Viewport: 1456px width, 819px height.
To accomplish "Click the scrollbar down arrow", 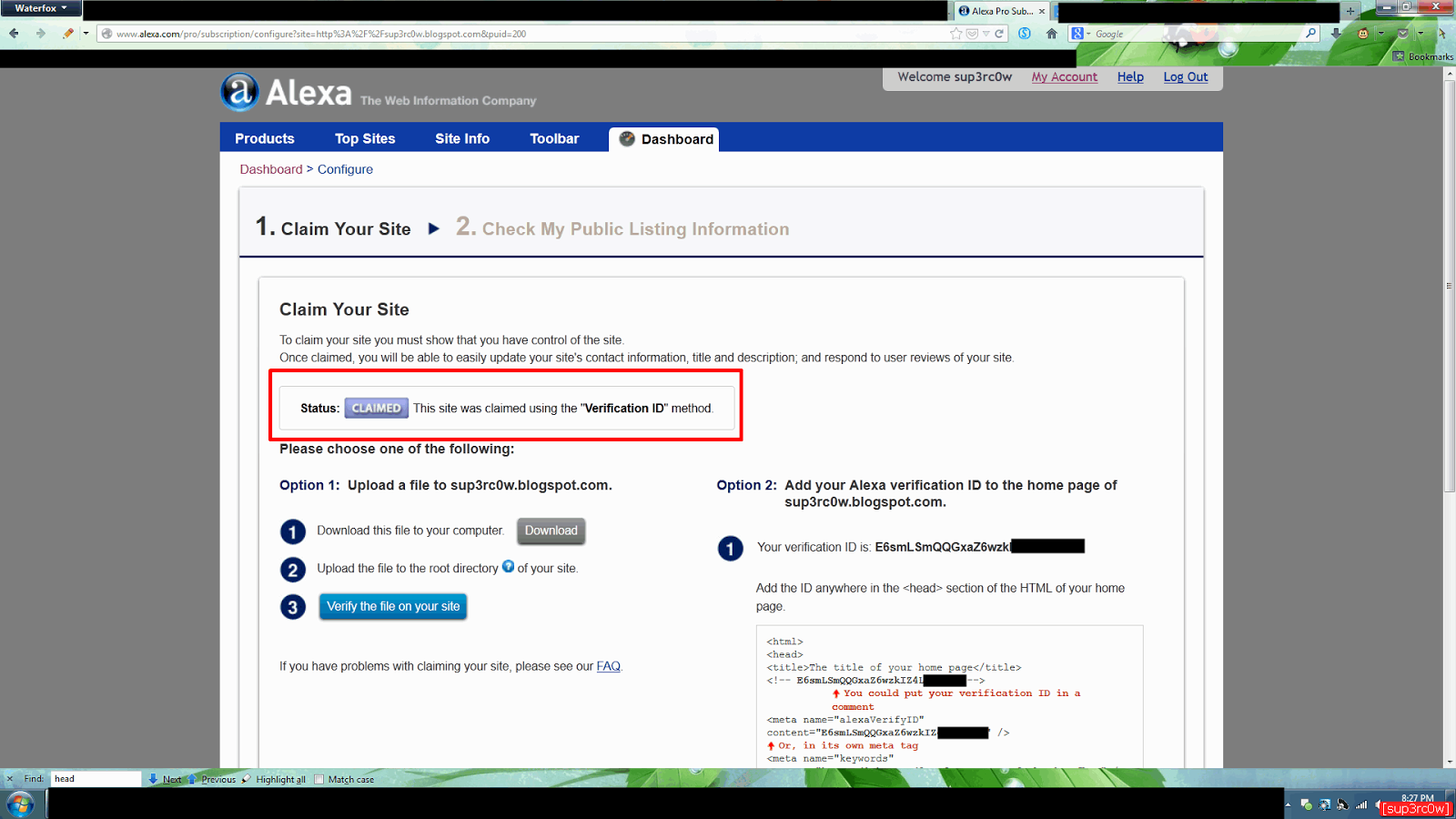I will pos(1450,762).
